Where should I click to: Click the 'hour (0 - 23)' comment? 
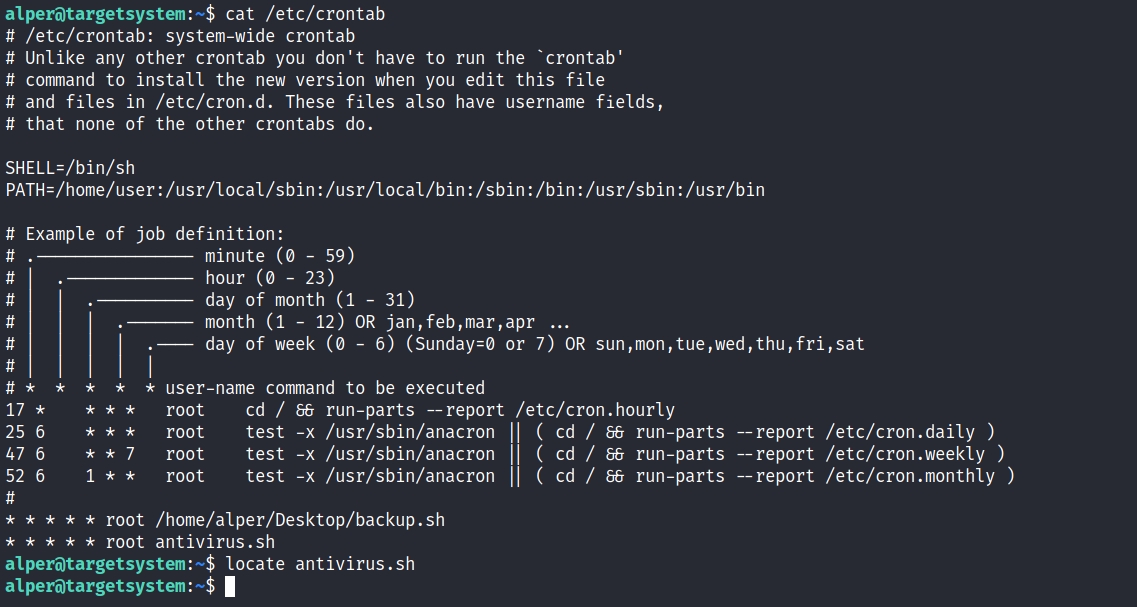pyautogui.click(x=270, y=278)
